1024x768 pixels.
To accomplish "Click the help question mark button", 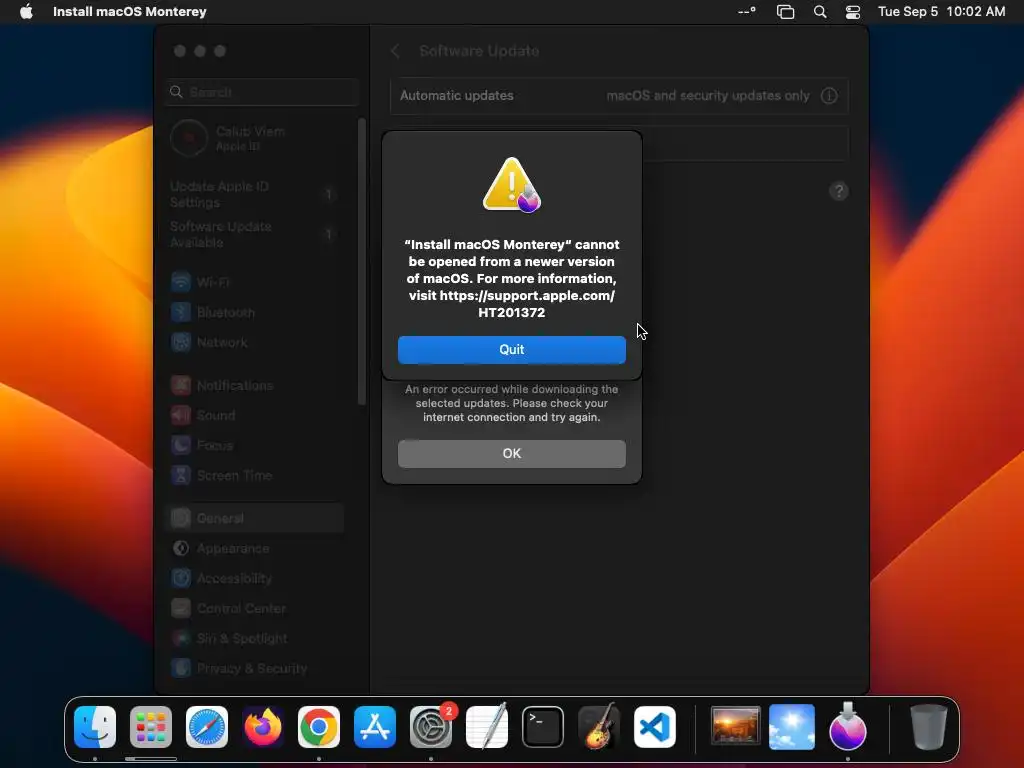I will [839, 191].
